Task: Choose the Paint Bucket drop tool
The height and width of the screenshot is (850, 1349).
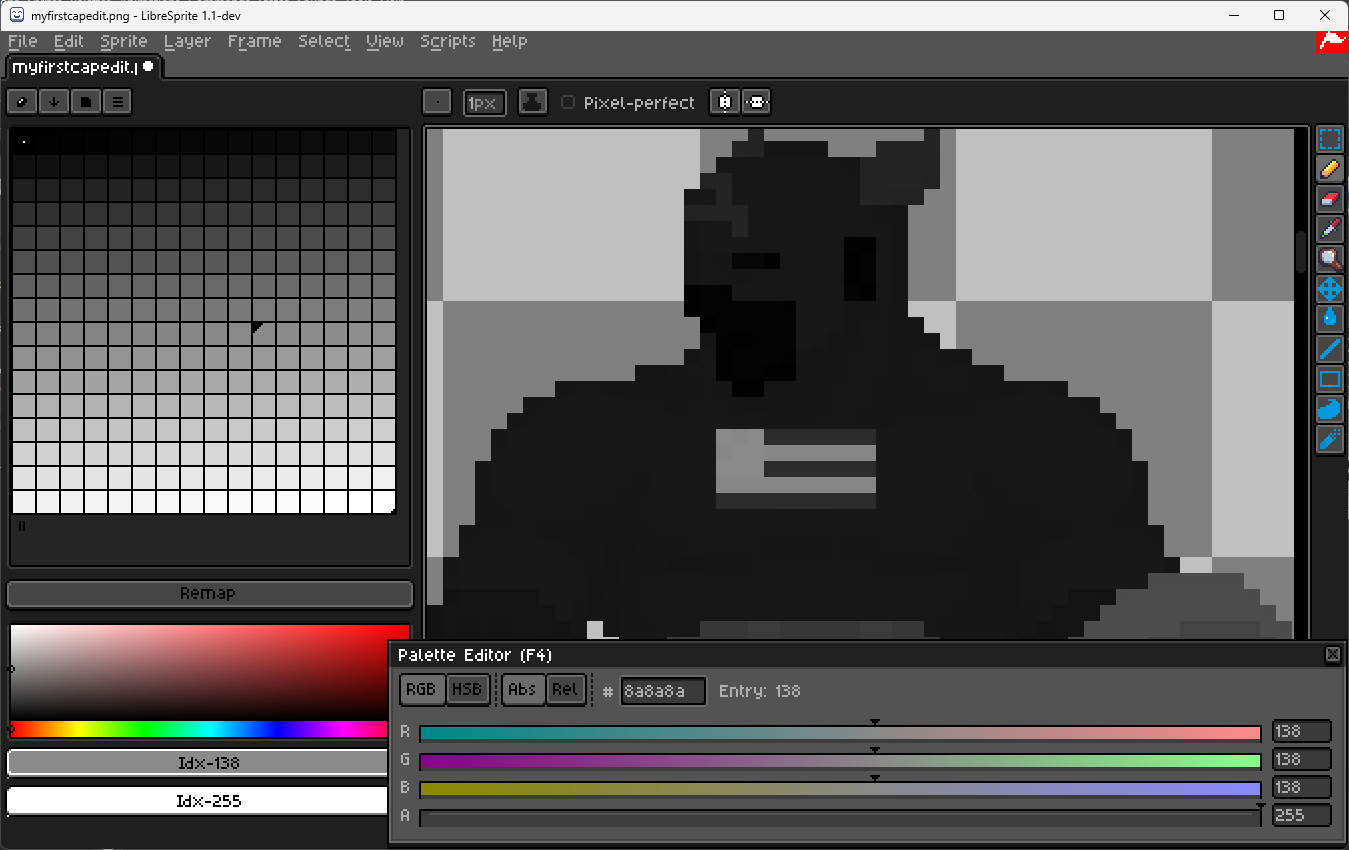Action: click(x=1329, y=318)
